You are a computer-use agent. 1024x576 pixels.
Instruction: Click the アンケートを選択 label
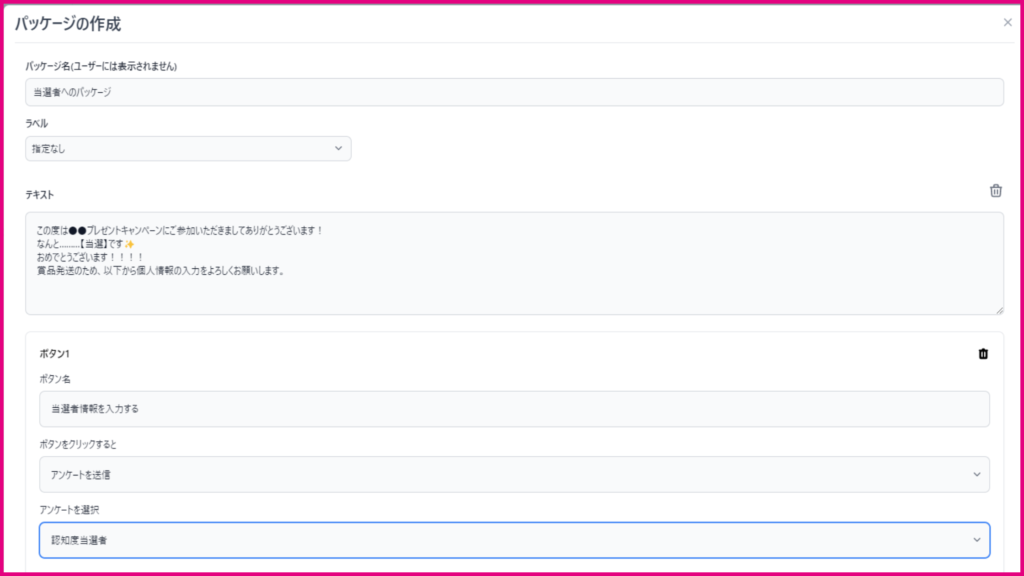[69, 510]
